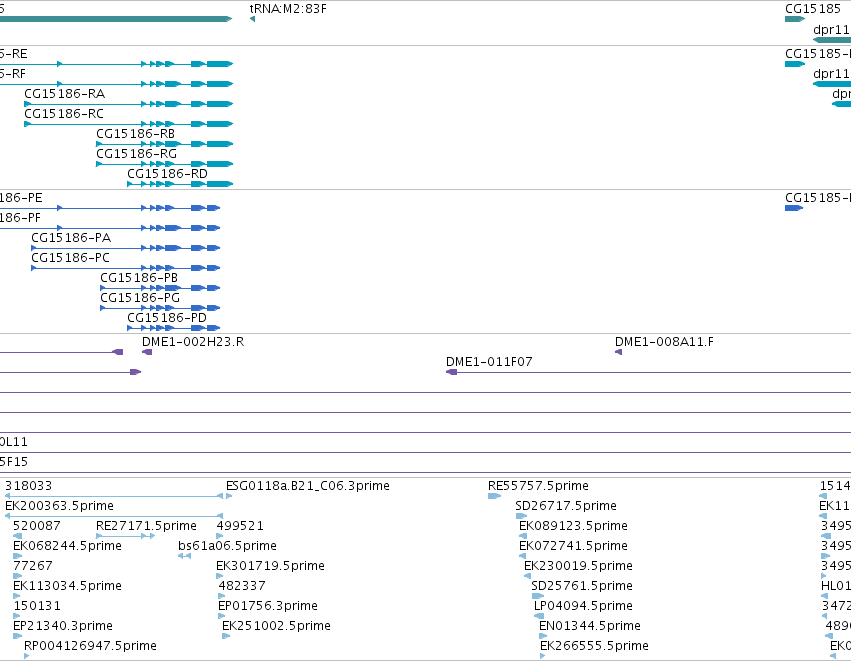Select the ESG0118a.B21_C06.3prime EST label
Image resolution: width=851 pixels, height=661 pixels.
(x=308, y=486)
